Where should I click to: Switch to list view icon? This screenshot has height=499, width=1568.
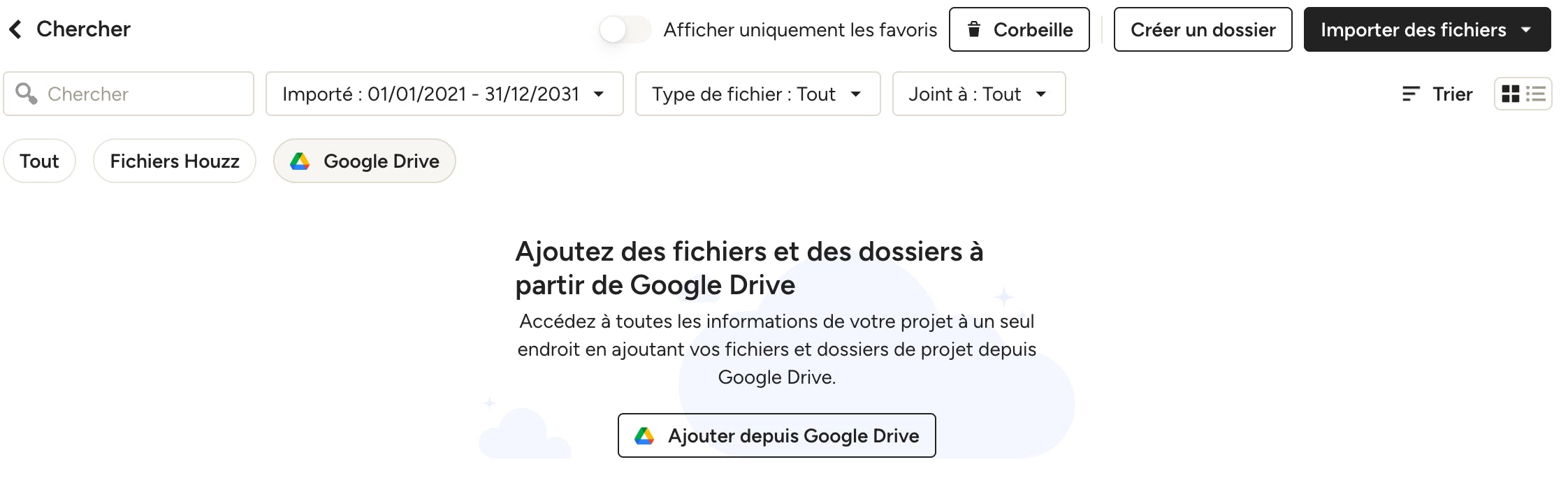pos(1536,94)
